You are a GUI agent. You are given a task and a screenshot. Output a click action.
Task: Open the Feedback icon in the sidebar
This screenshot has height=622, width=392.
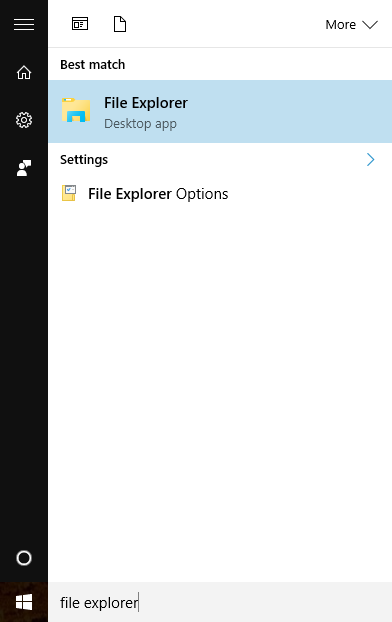coord(24,168)
